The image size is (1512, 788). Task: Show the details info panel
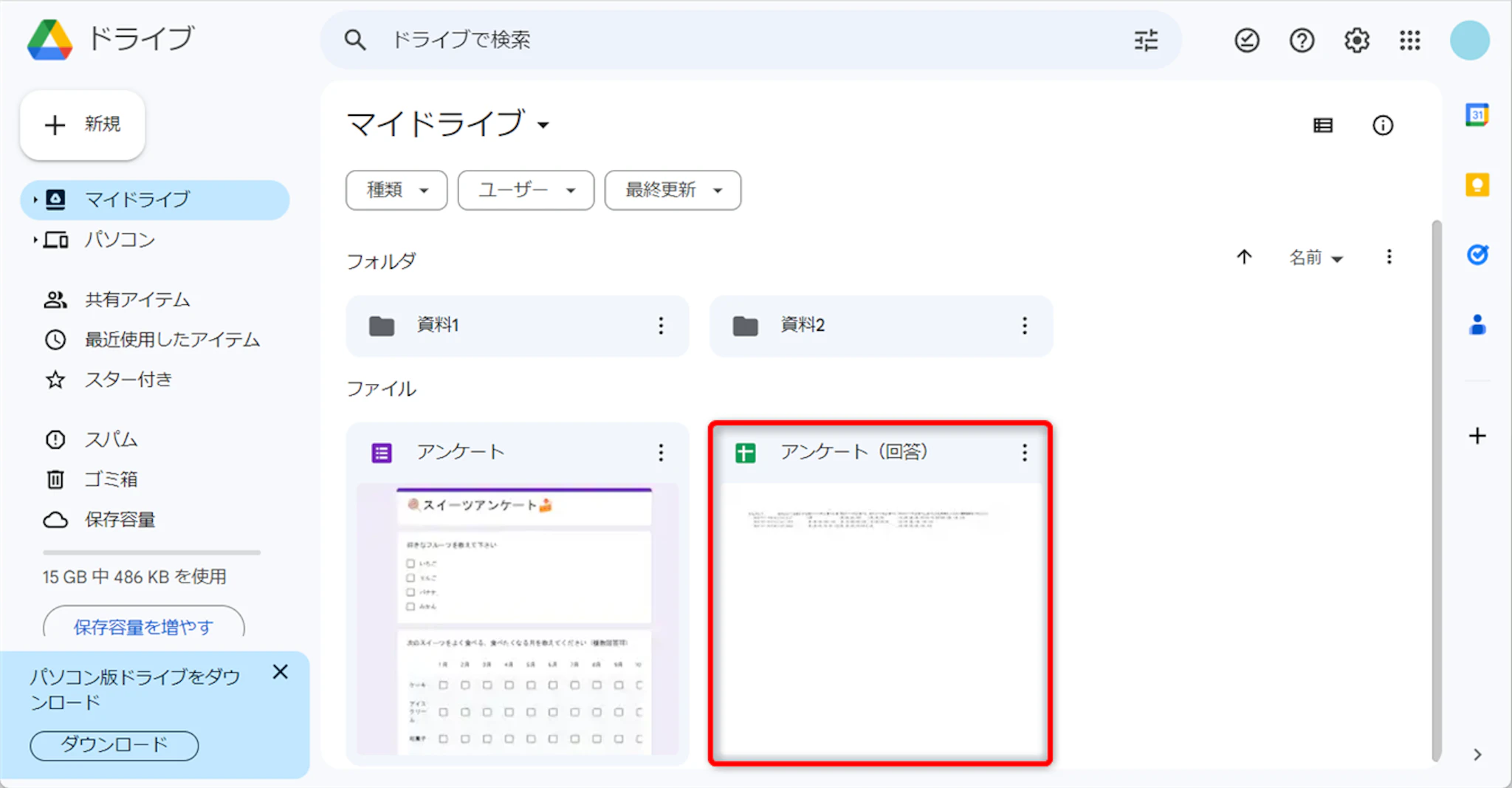click(1383, 126)
